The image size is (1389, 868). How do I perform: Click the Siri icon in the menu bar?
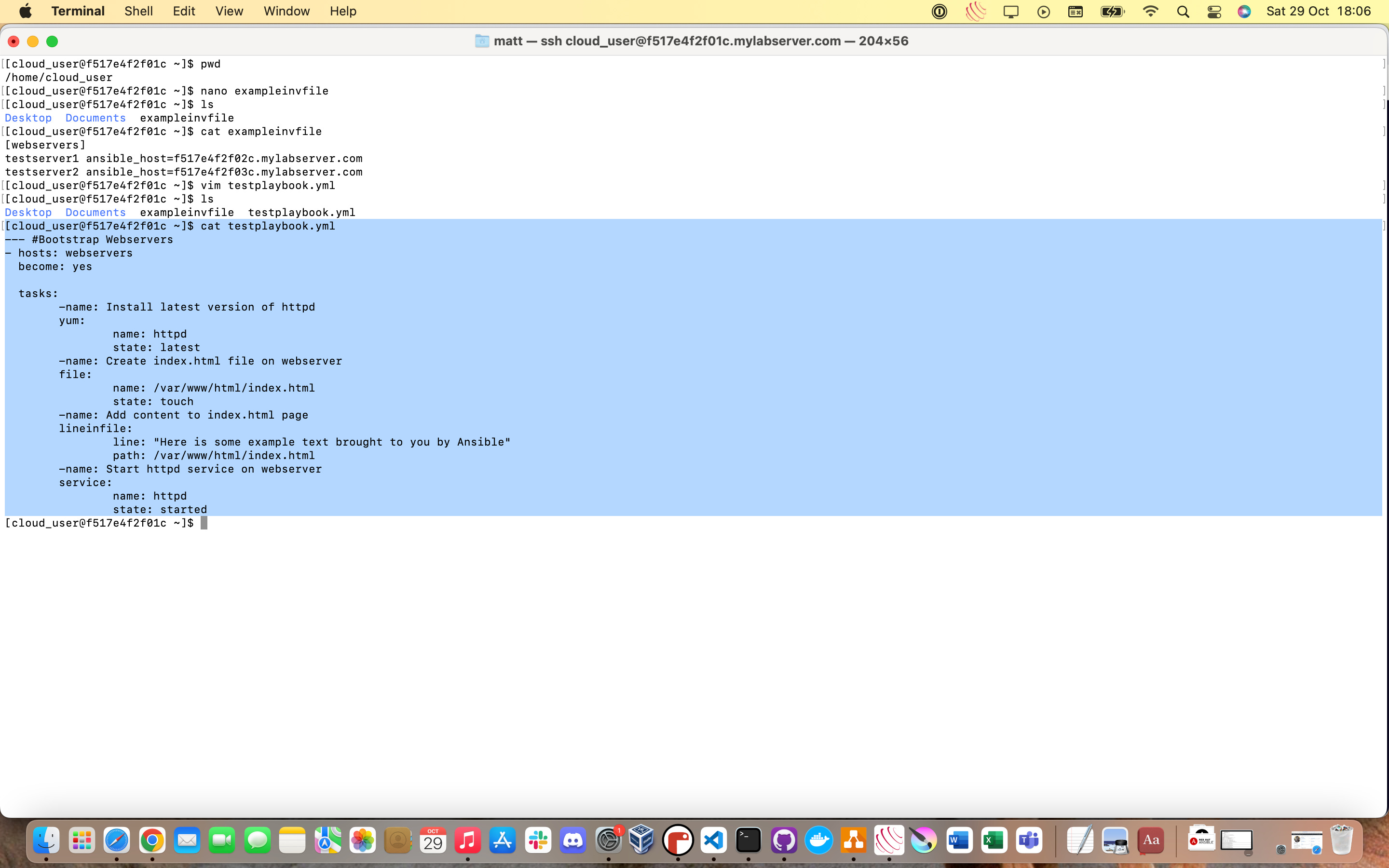point(1244,12)
